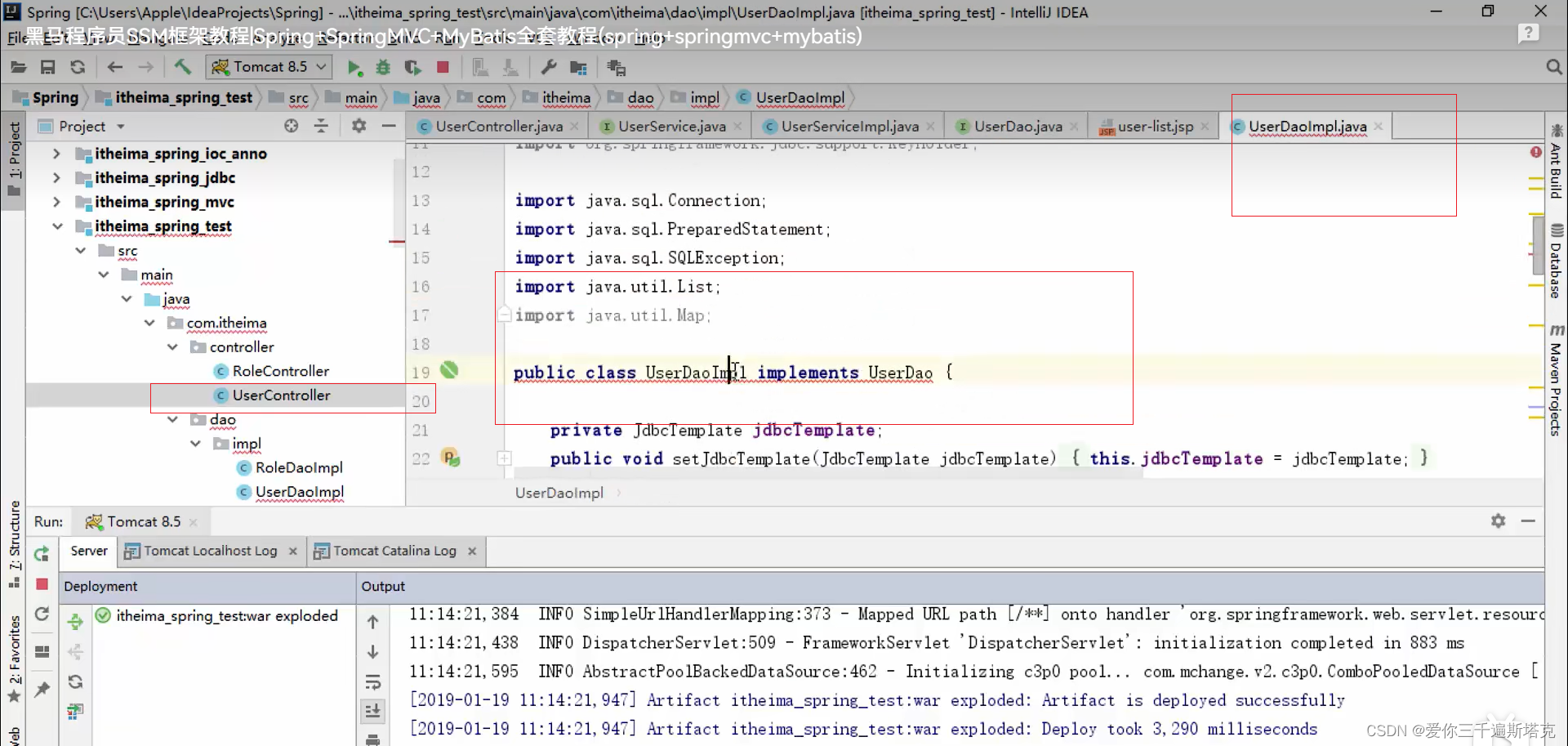Navigate back with the left arrow icon
The image size is (1568, 746).
(115, 67)
